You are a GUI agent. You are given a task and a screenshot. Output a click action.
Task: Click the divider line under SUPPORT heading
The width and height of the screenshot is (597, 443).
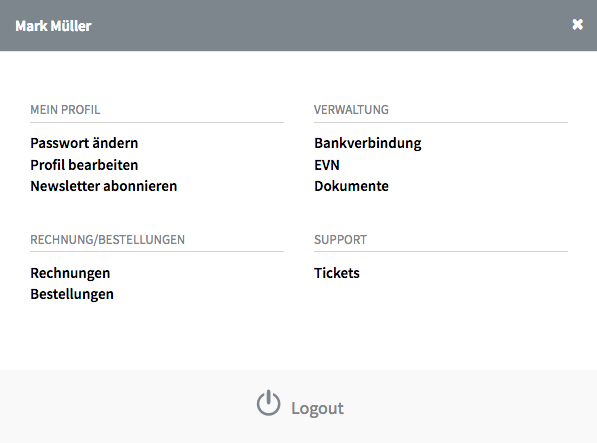click(441, 251)
